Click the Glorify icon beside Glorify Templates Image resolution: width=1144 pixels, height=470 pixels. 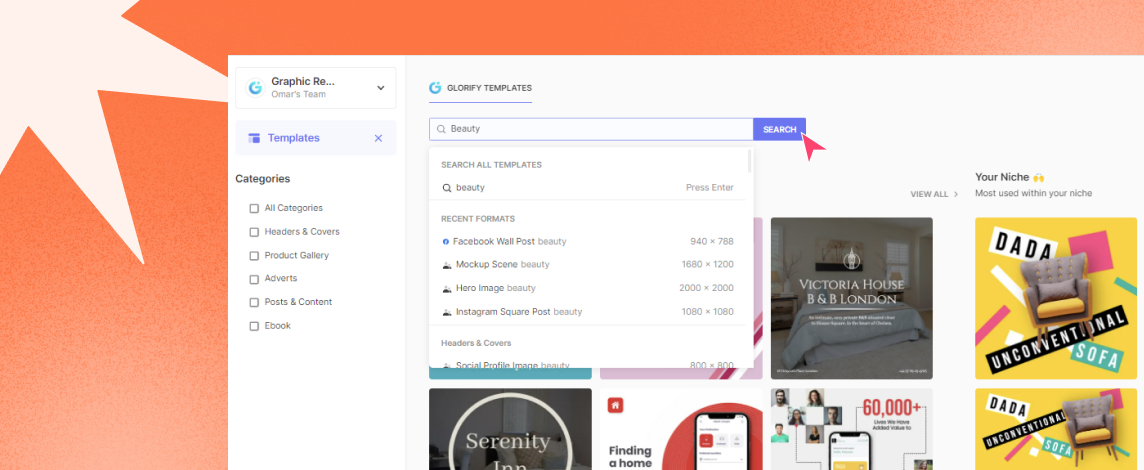click(436, 88)
